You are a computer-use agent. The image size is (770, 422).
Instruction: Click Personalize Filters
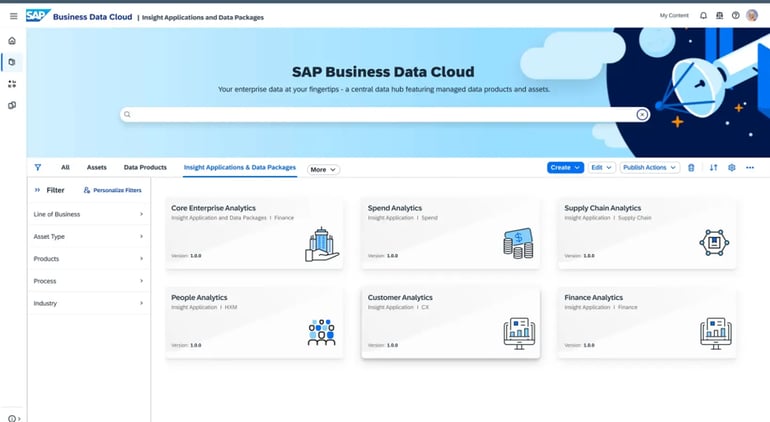(112, 190)
